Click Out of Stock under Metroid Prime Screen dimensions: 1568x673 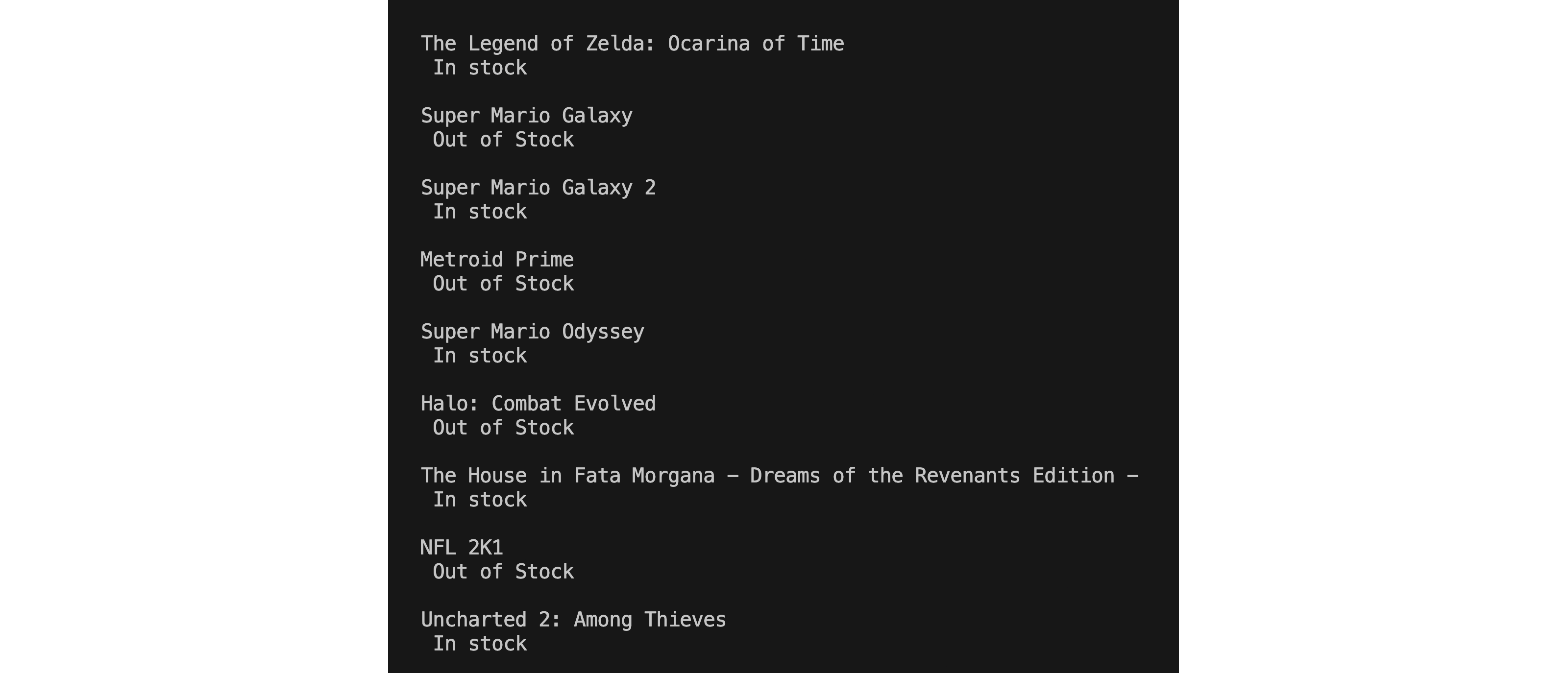pos(503,284)
